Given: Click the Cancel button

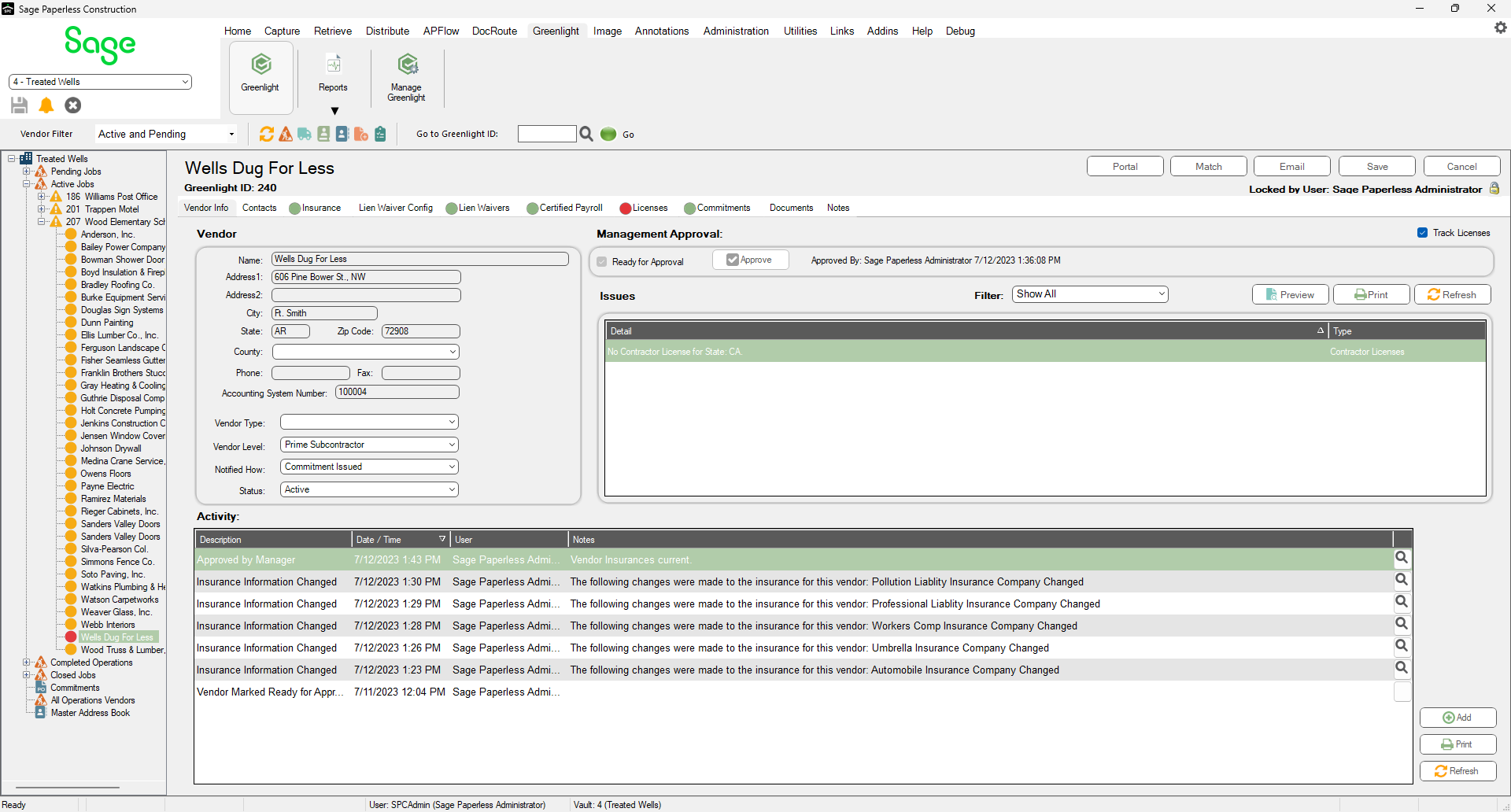Looking at the screenshot, I should click(1462, 167).
